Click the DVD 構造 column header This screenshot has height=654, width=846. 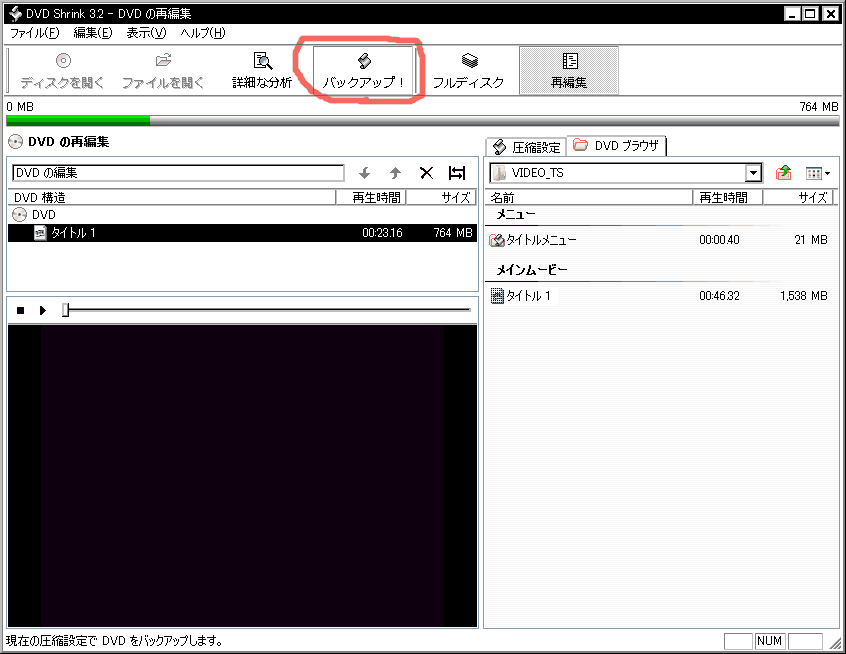point(172,197)
